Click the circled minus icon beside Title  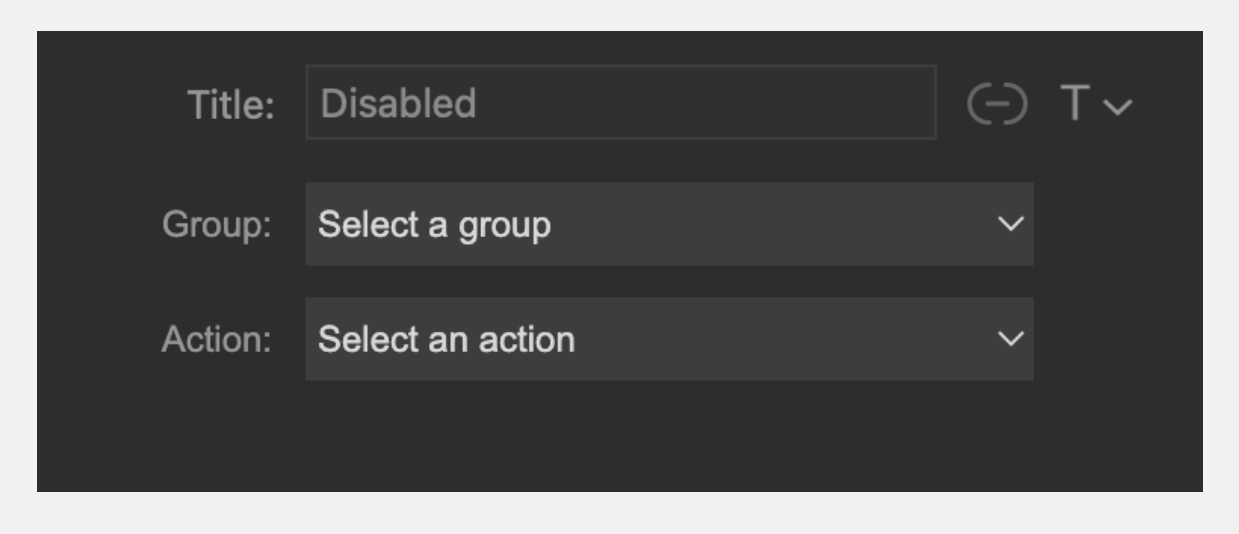[997, 104]
